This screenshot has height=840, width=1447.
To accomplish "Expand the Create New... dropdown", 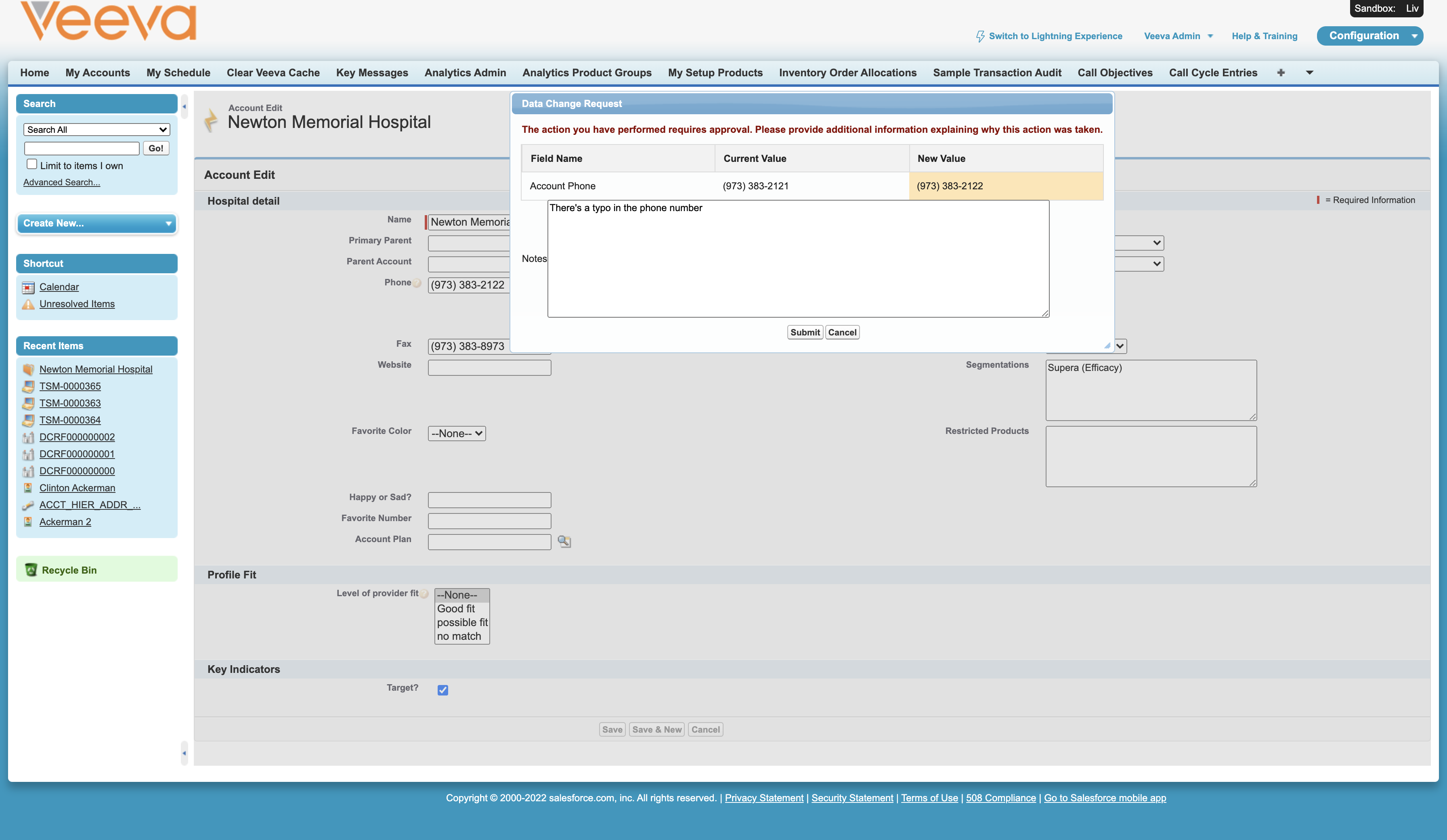I will 168,223.
